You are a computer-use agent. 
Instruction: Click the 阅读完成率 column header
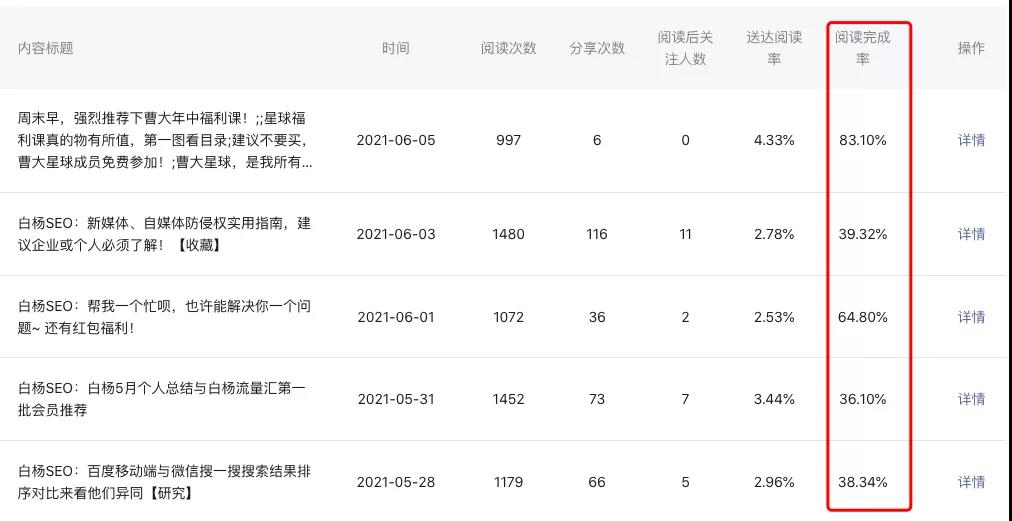tap(862, 48)
